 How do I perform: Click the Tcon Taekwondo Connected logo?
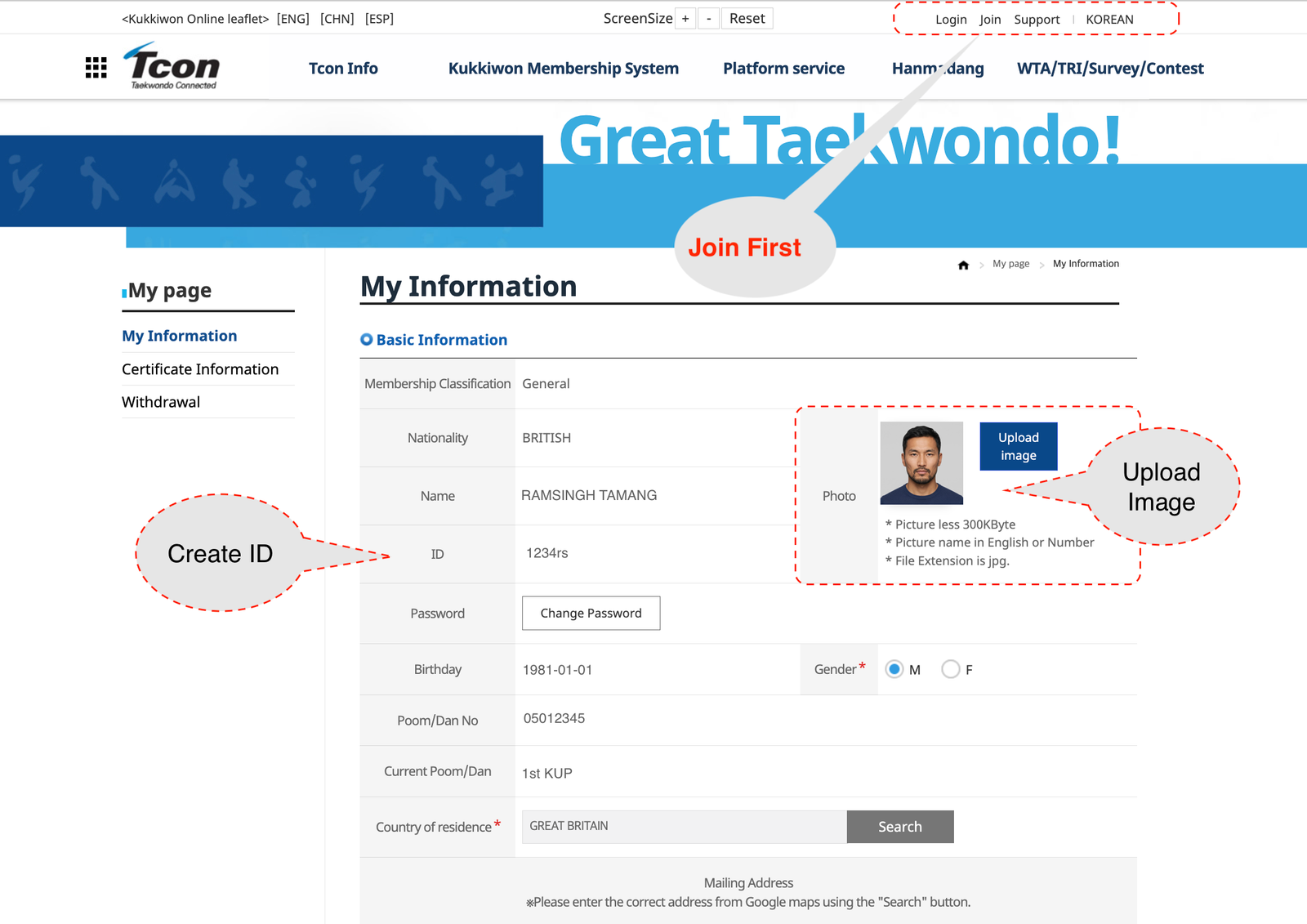tap(172, 66)
